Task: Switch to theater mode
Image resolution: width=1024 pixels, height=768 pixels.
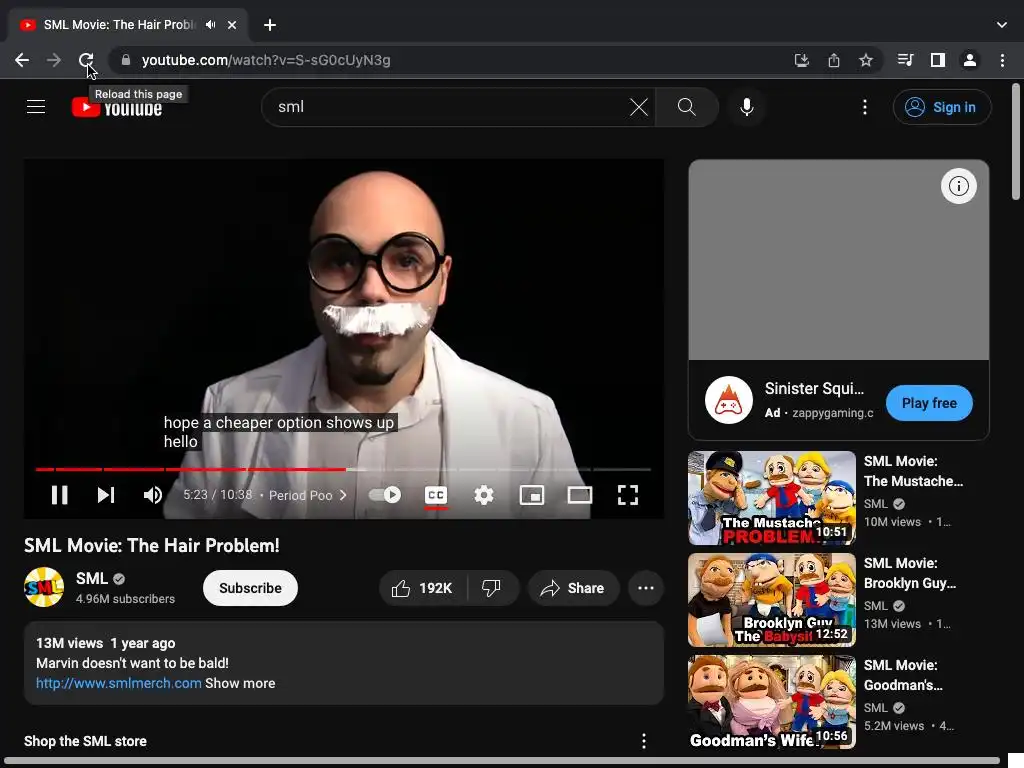Action: [x=580, y=495]
